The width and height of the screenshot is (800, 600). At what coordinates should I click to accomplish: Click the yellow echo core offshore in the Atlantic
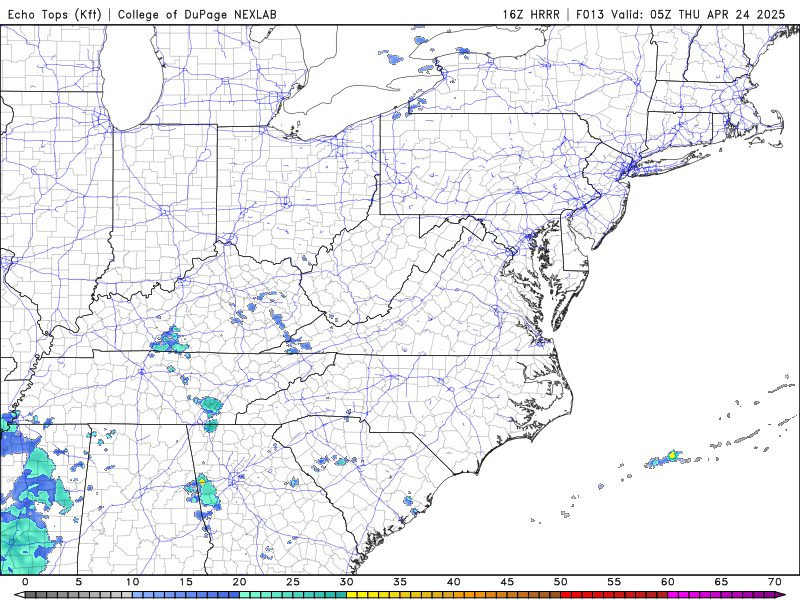pyautogui.click(x=672, y=454)
